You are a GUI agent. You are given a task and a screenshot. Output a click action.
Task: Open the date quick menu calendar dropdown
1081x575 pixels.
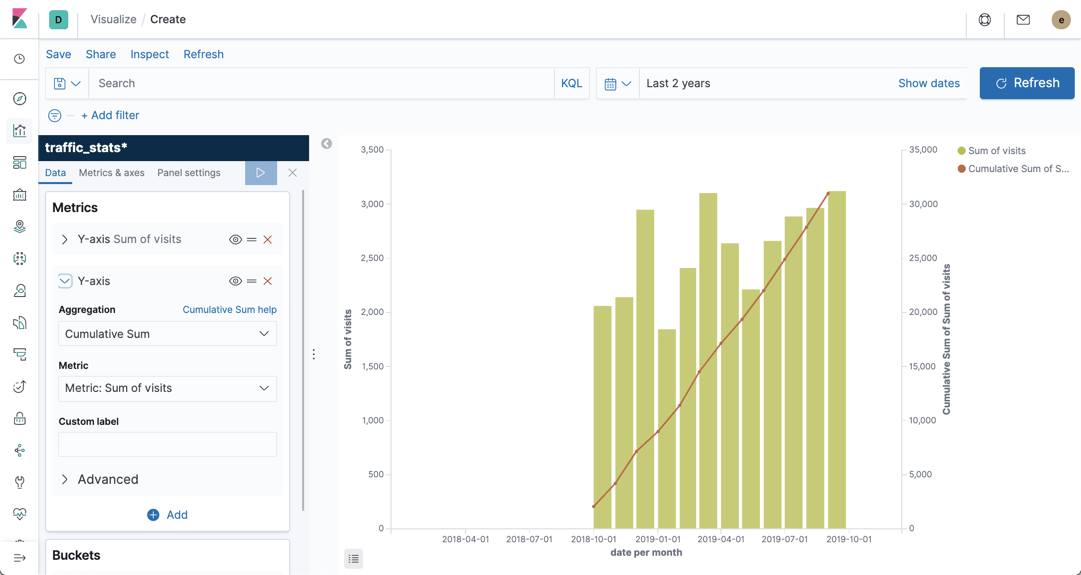pos(618,83)
